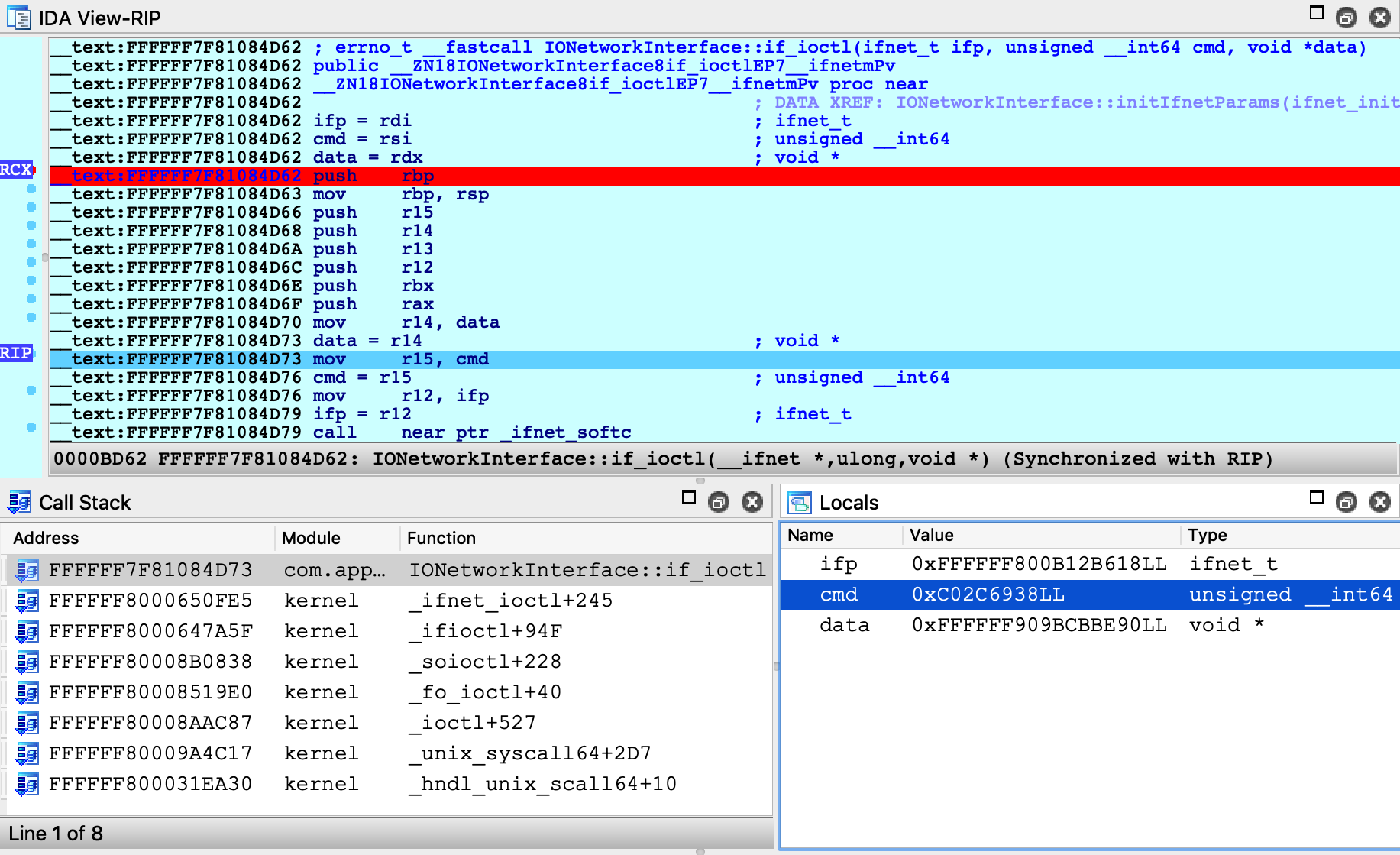1400x855 pixels.
Task: Toggle breakpoint dot at mov r12, ifp
Action: point(31,390)
